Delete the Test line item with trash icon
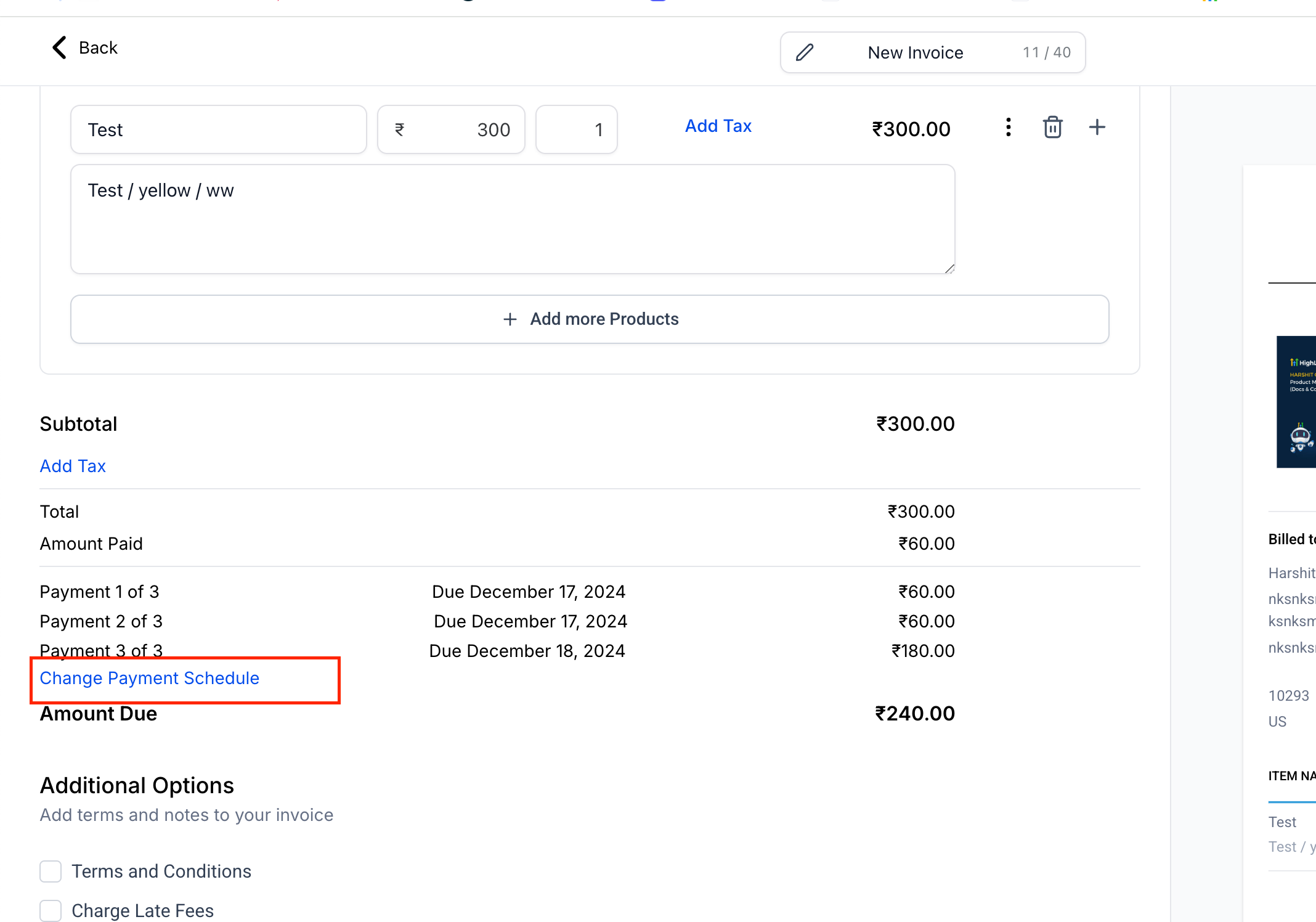1316x922 pixels. (1052, 128)
